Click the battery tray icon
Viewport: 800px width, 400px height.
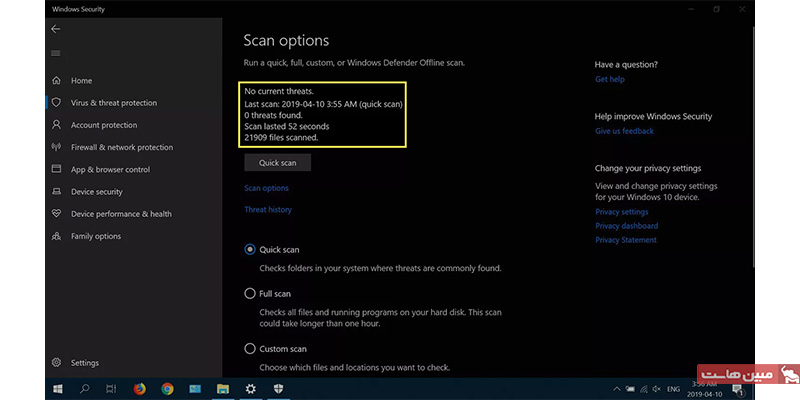(630, 389)
